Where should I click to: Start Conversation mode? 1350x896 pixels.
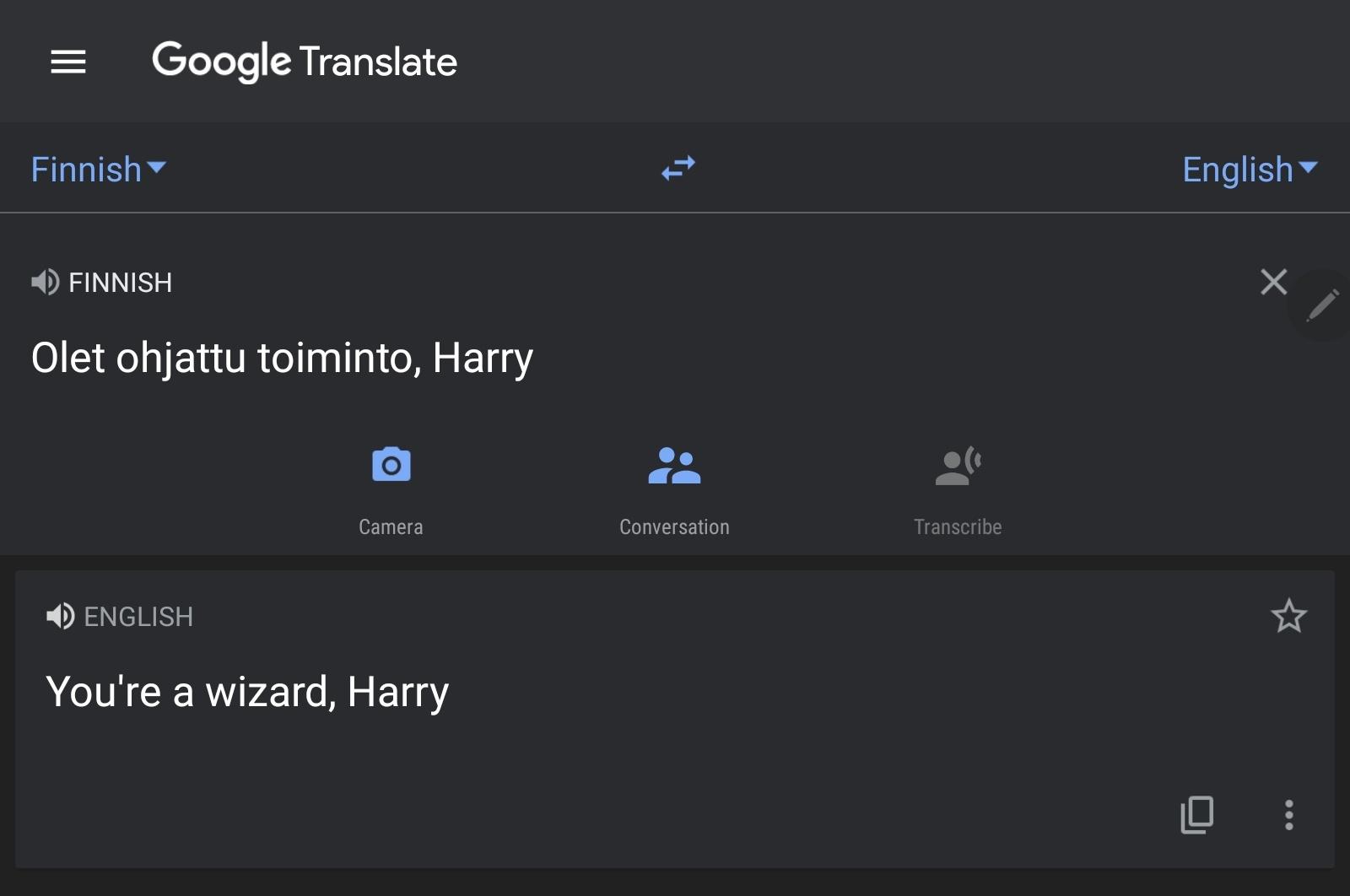[x=674, y=465]
